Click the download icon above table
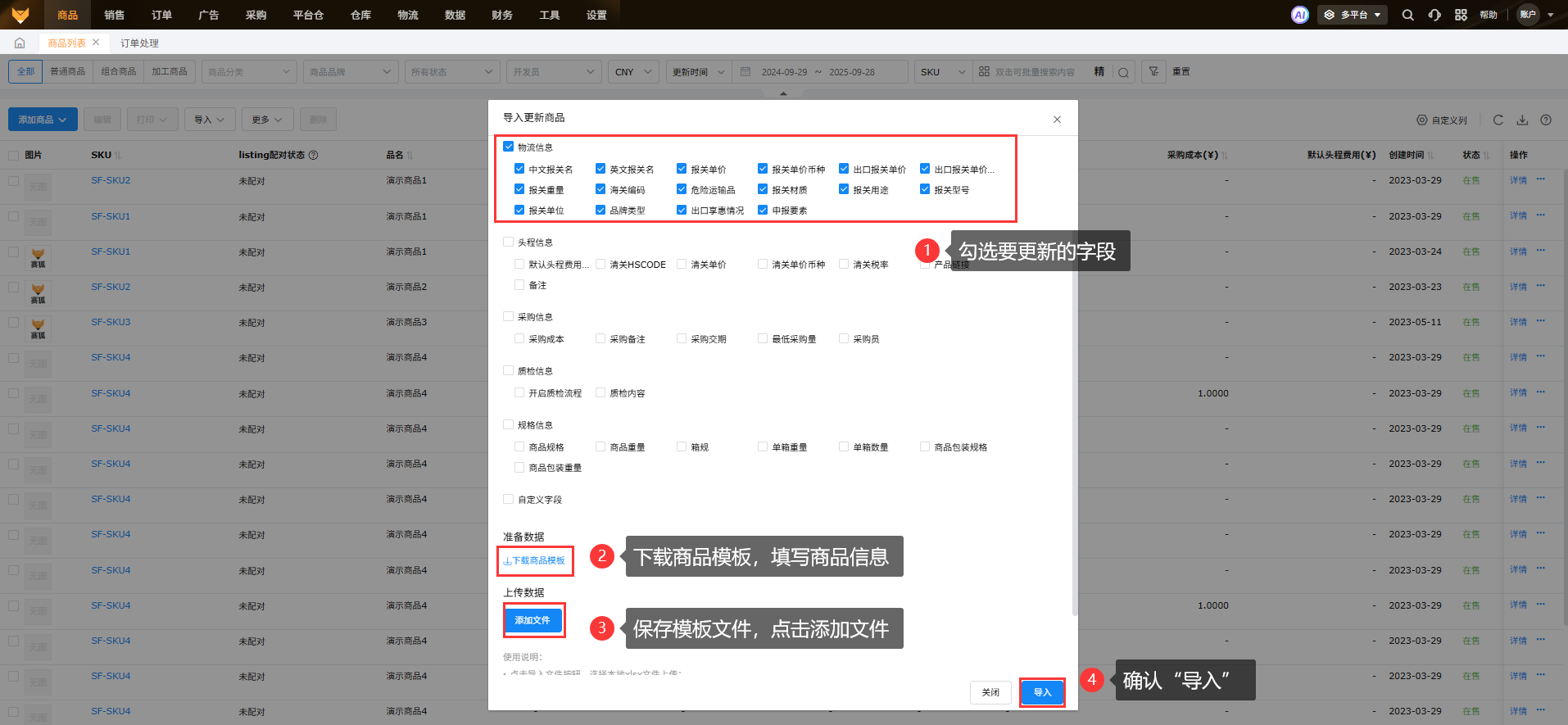 click(1522, 120)
